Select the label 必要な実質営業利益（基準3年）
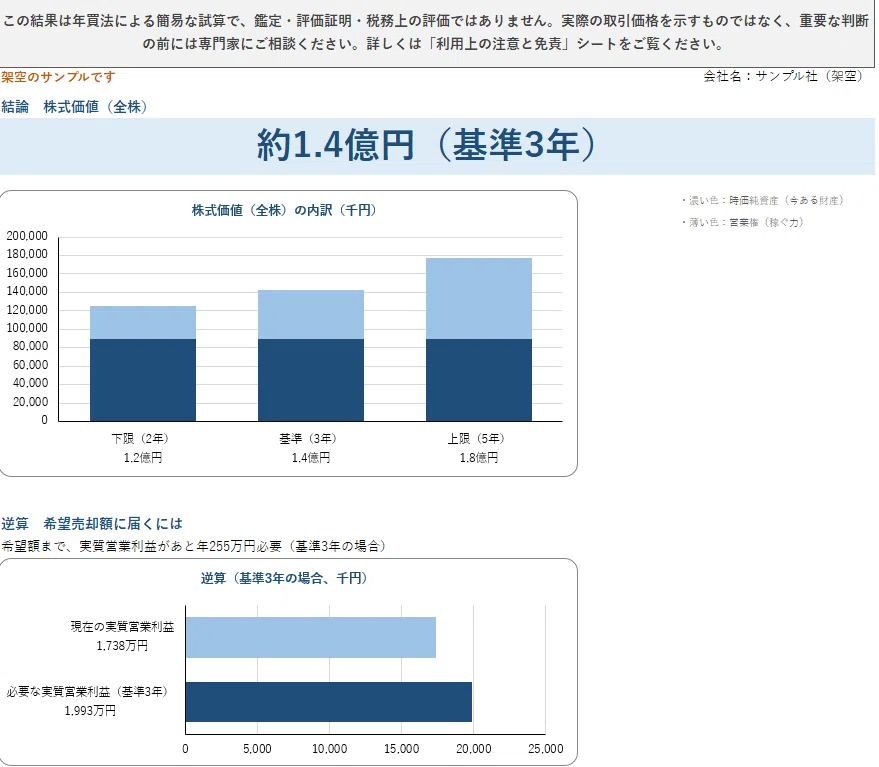 point(87,691)
